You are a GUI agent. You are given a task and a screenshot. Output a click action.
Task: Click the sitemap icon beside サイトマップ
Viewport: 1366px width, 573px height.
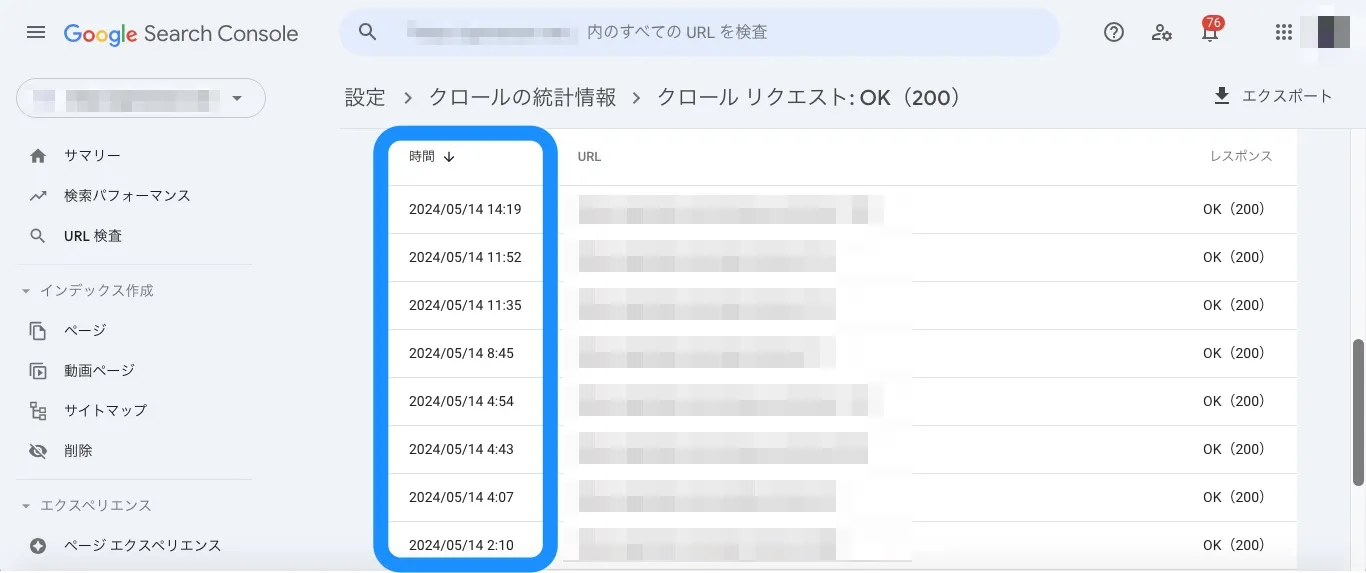[38, 411]
